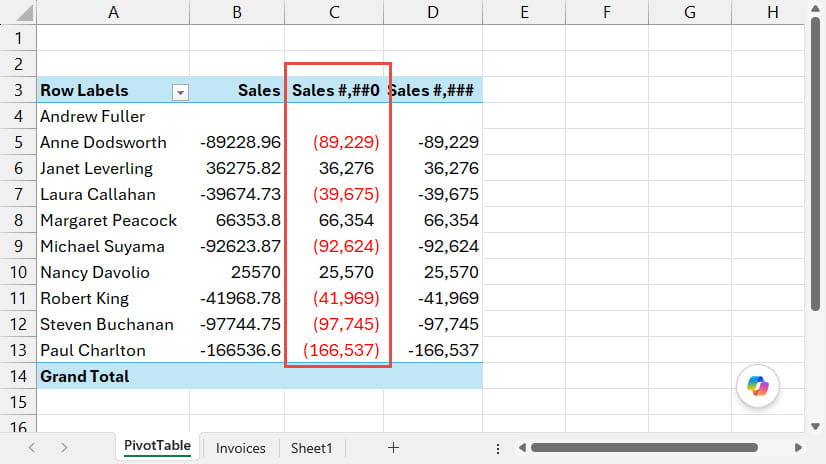
Task: Select row 1 header
Action: 18,38
